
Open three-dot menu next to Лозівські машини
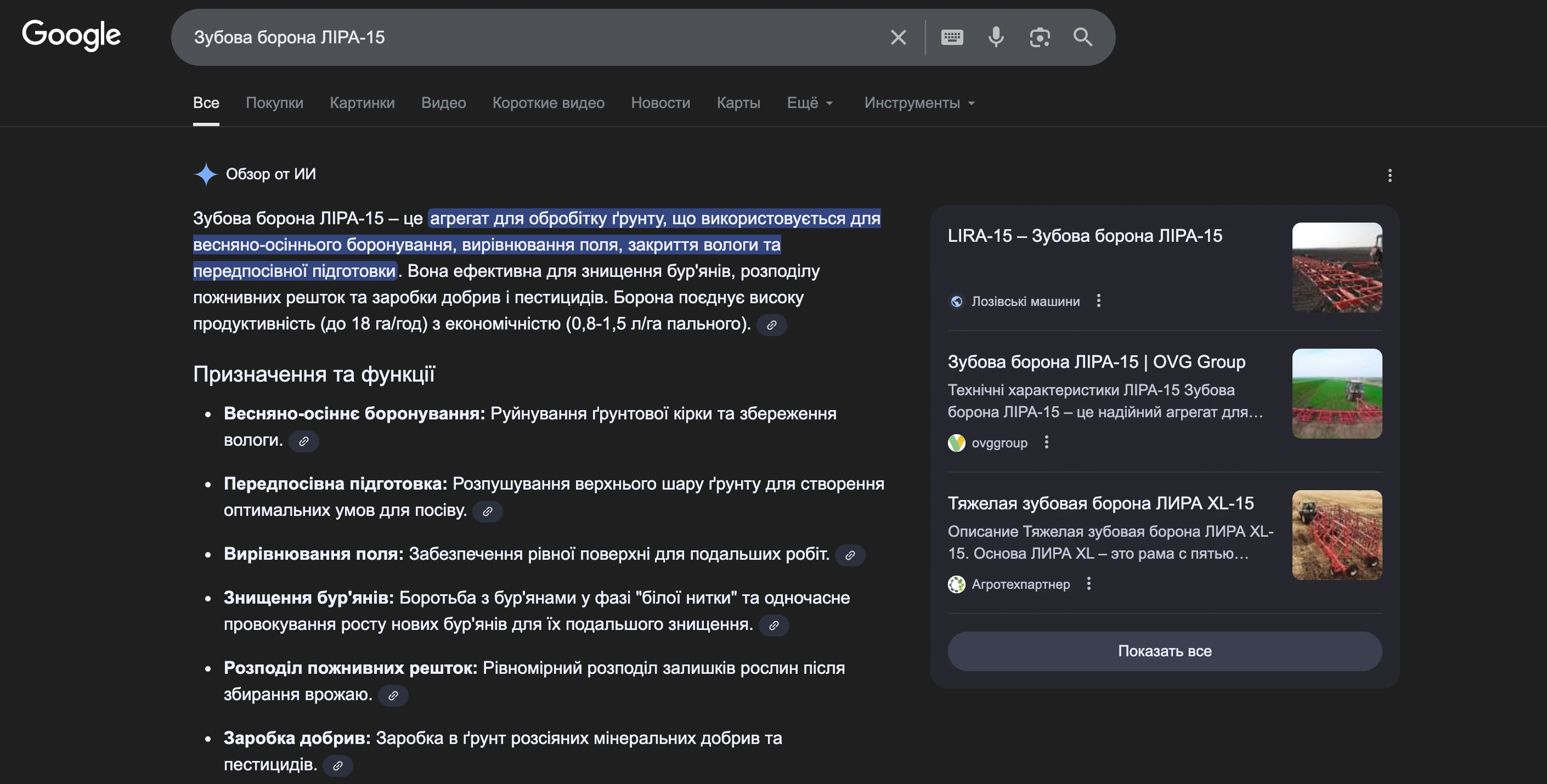1098,301
